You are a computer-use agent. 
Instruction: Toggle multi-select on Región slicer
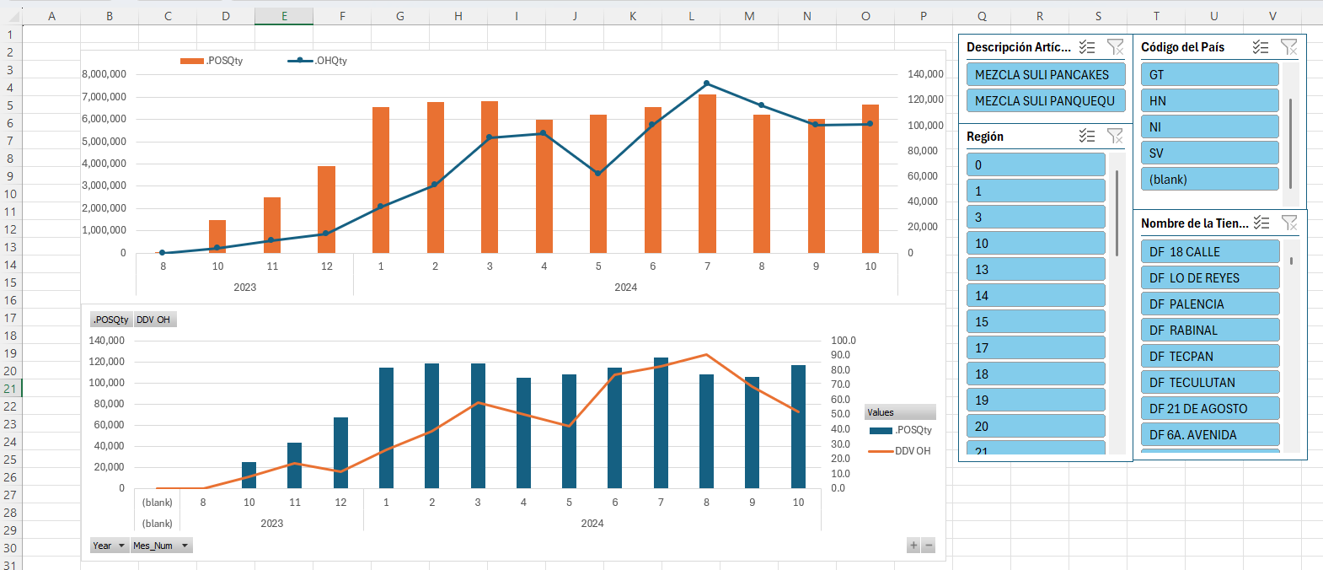1088,136
